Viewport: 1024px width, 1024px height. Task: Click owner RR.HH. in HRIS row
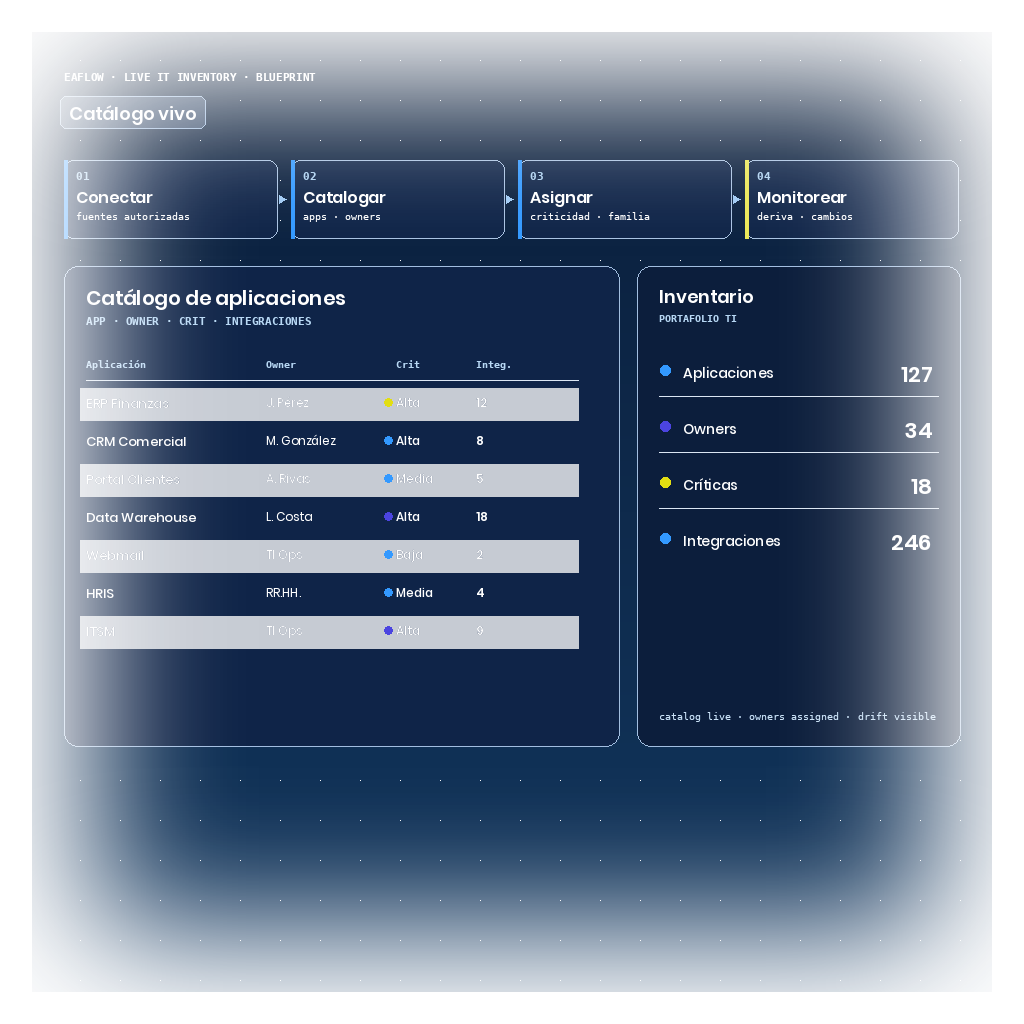(283, 593)
